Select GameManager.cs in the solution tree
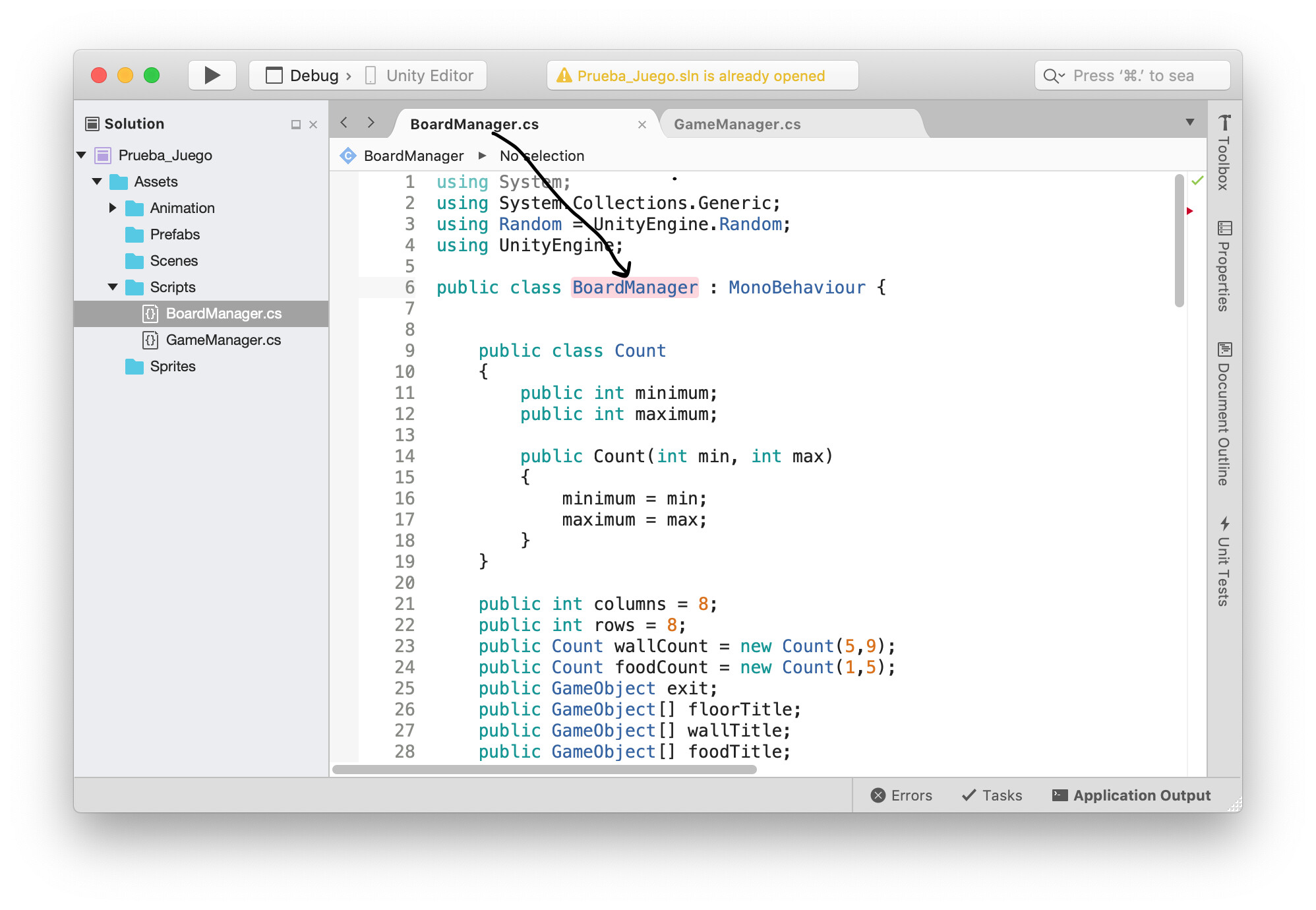This screenshot has width=1316, height=910. tap(223, 340)
